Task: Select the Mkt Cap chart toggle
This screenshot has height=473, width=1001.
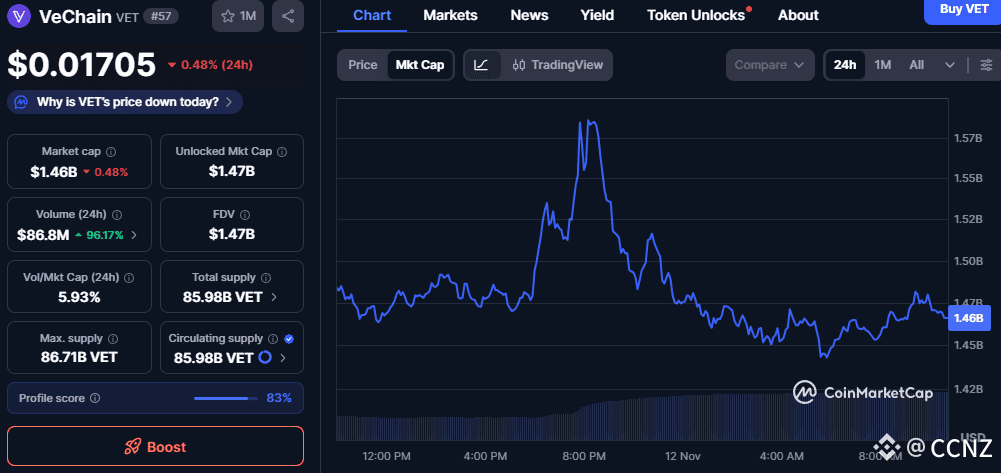Action: pos(420,64)
